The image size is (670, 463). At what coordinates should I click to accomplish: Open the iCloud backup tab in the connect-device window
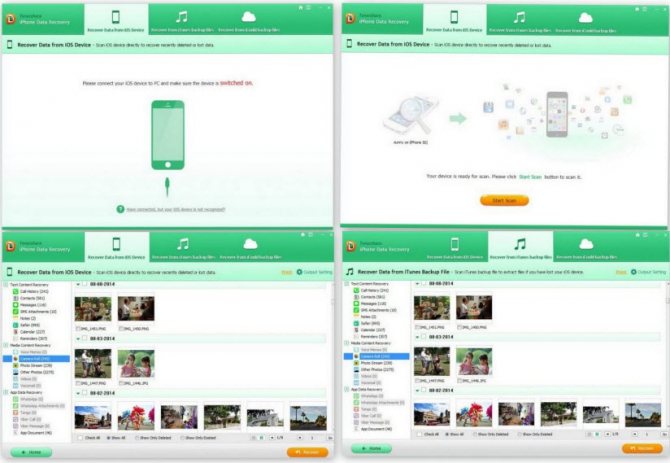(249, 20)
